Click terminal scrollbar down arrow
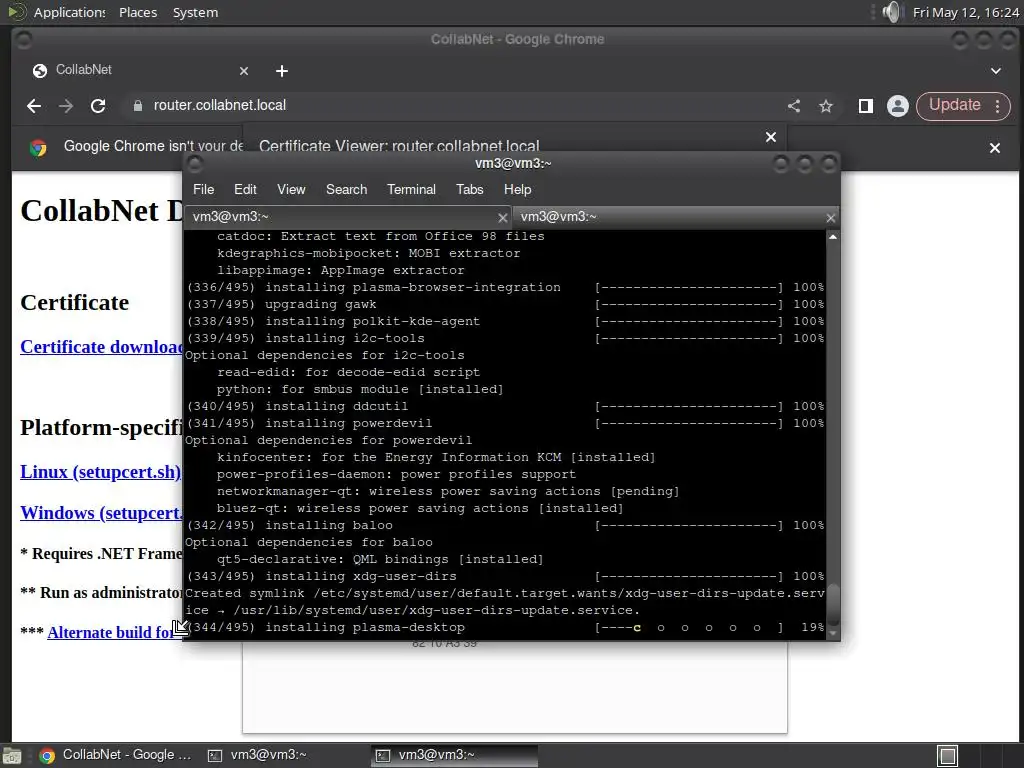The height and width of the screenshot is (768, 1024). pos(833,633)
